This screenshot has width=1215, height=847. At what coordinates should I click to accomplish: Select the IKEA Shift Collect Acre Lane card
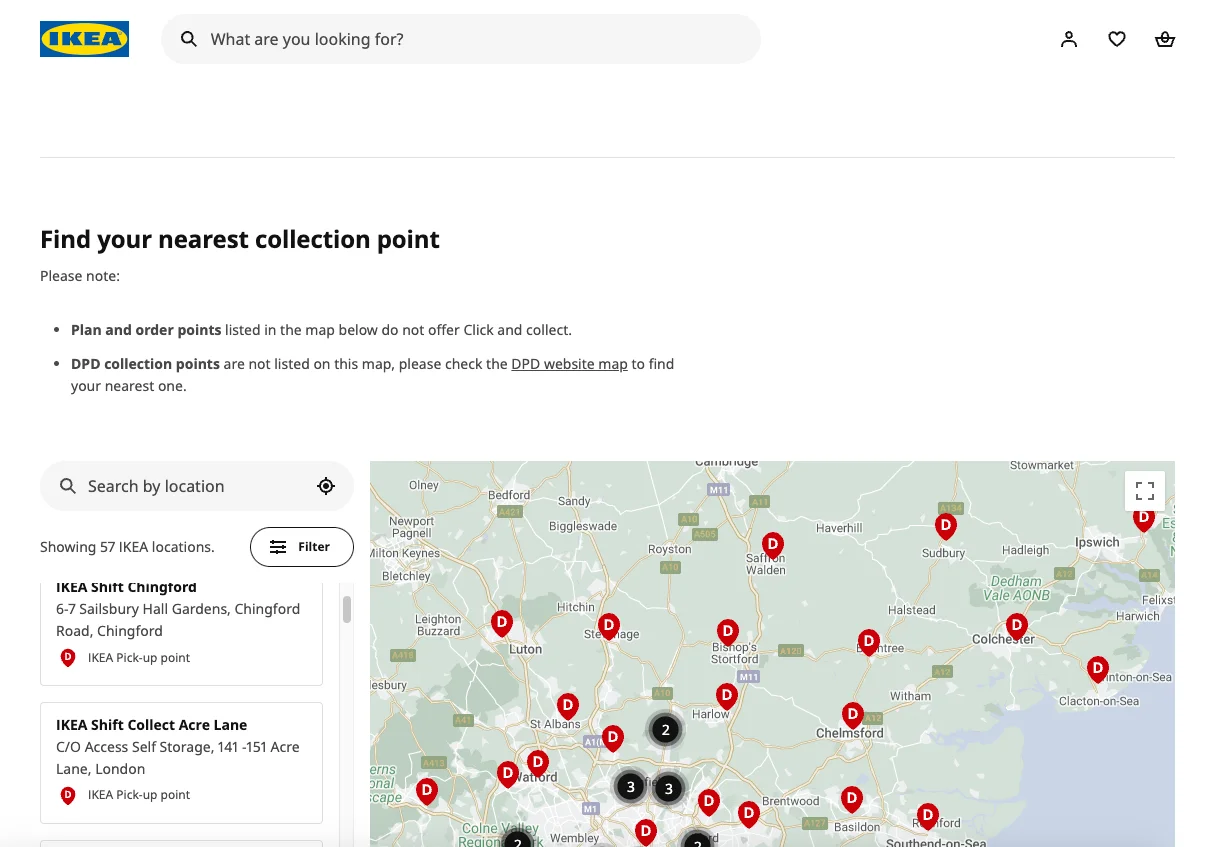pyautogui.click(x=181, y=762)
